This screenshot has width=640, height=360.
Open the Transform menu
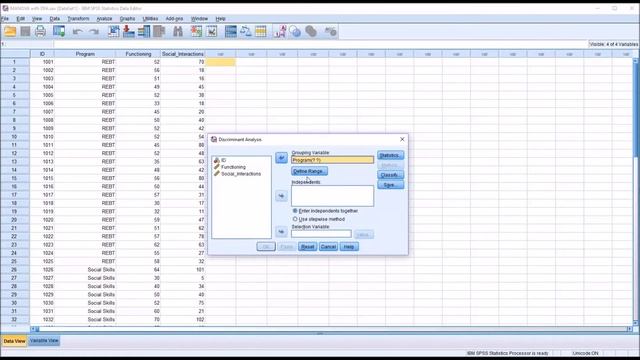coord(78,19)
